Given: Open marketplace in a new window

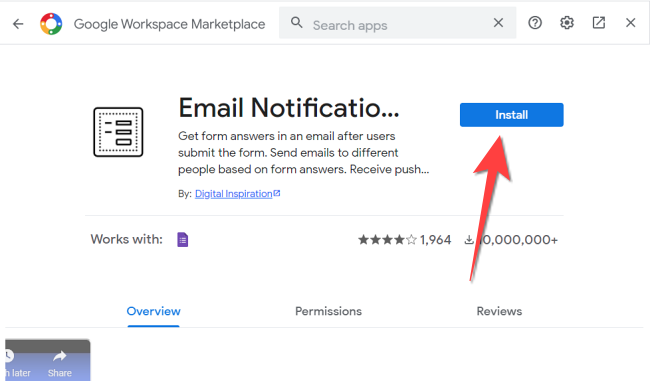Looking at the screenshot, I should click(x=599, y=23).
